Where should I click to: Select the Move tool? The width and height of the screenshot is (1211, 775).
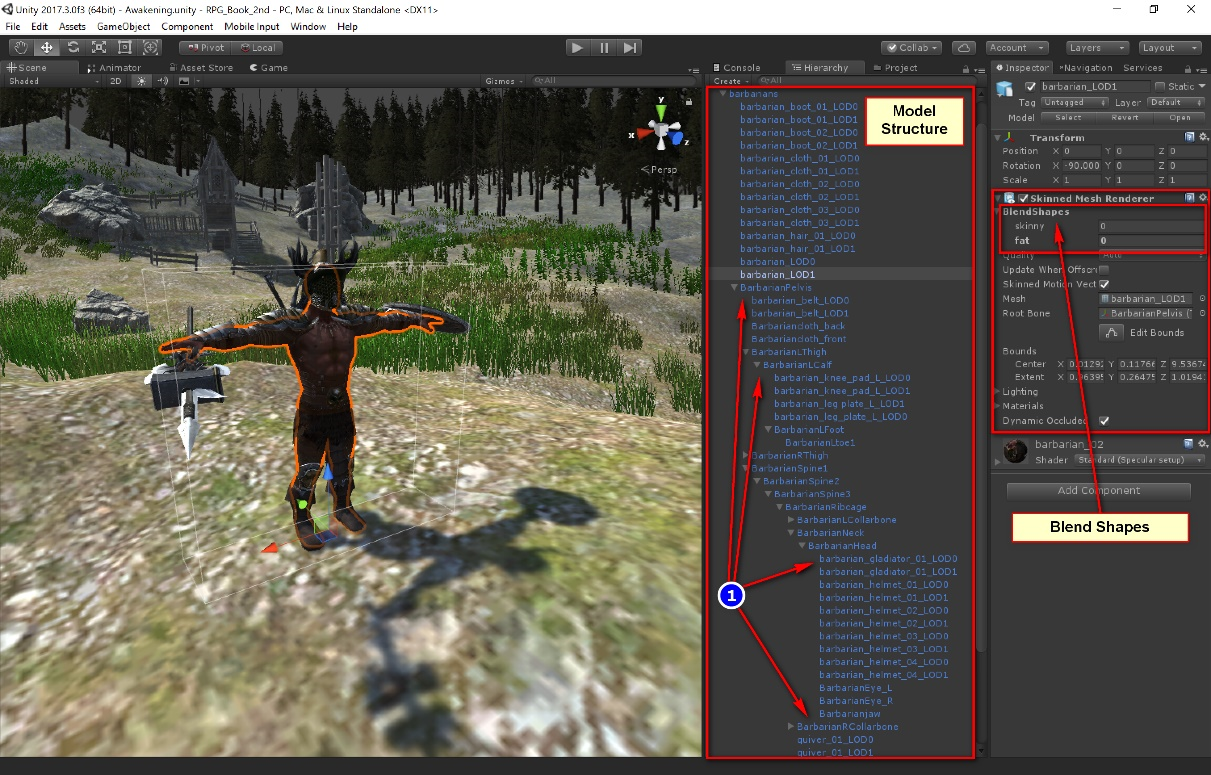click(x=47, y=47)
